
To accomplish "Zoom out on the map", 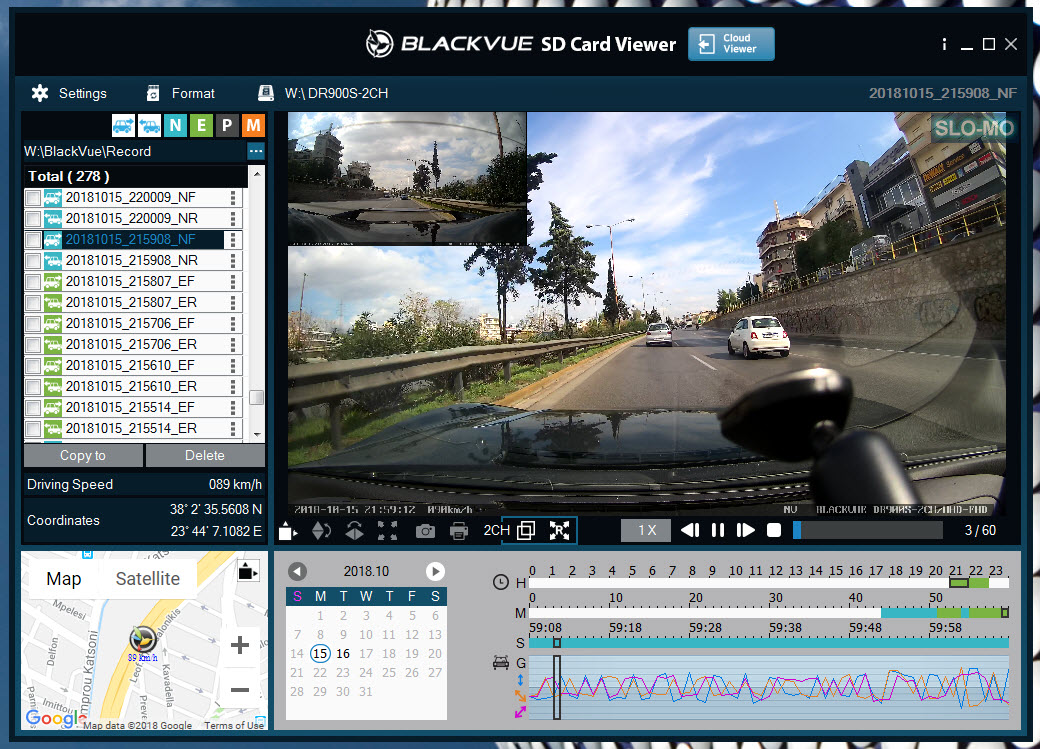I will 240,690.
